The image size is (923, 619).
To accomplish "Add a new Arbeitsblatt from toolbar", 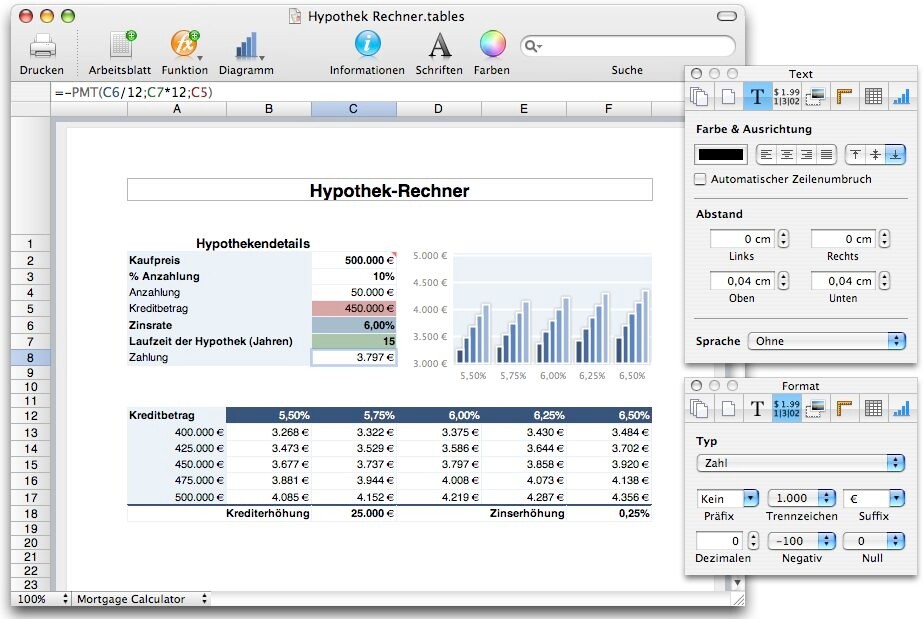I will pyautogui.click(x=122, y=45).
